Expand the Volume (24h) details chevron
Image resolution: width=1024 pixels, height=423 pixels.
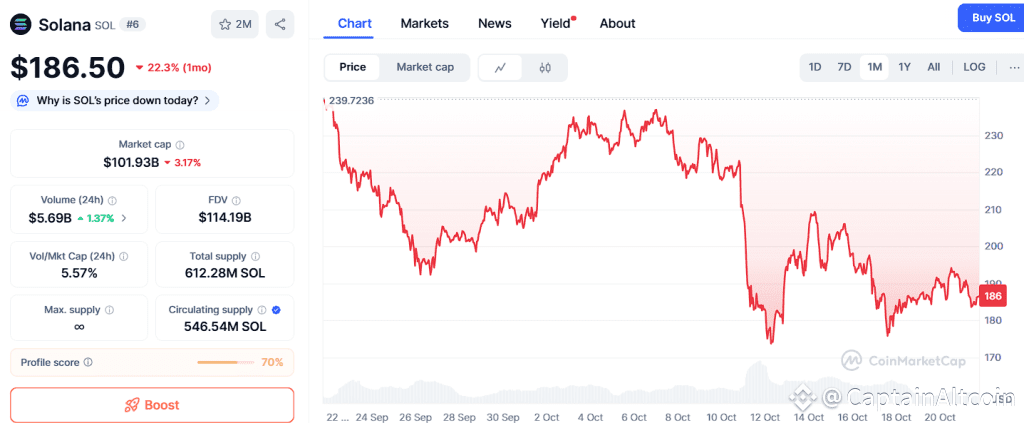click(x=123, y=217)
